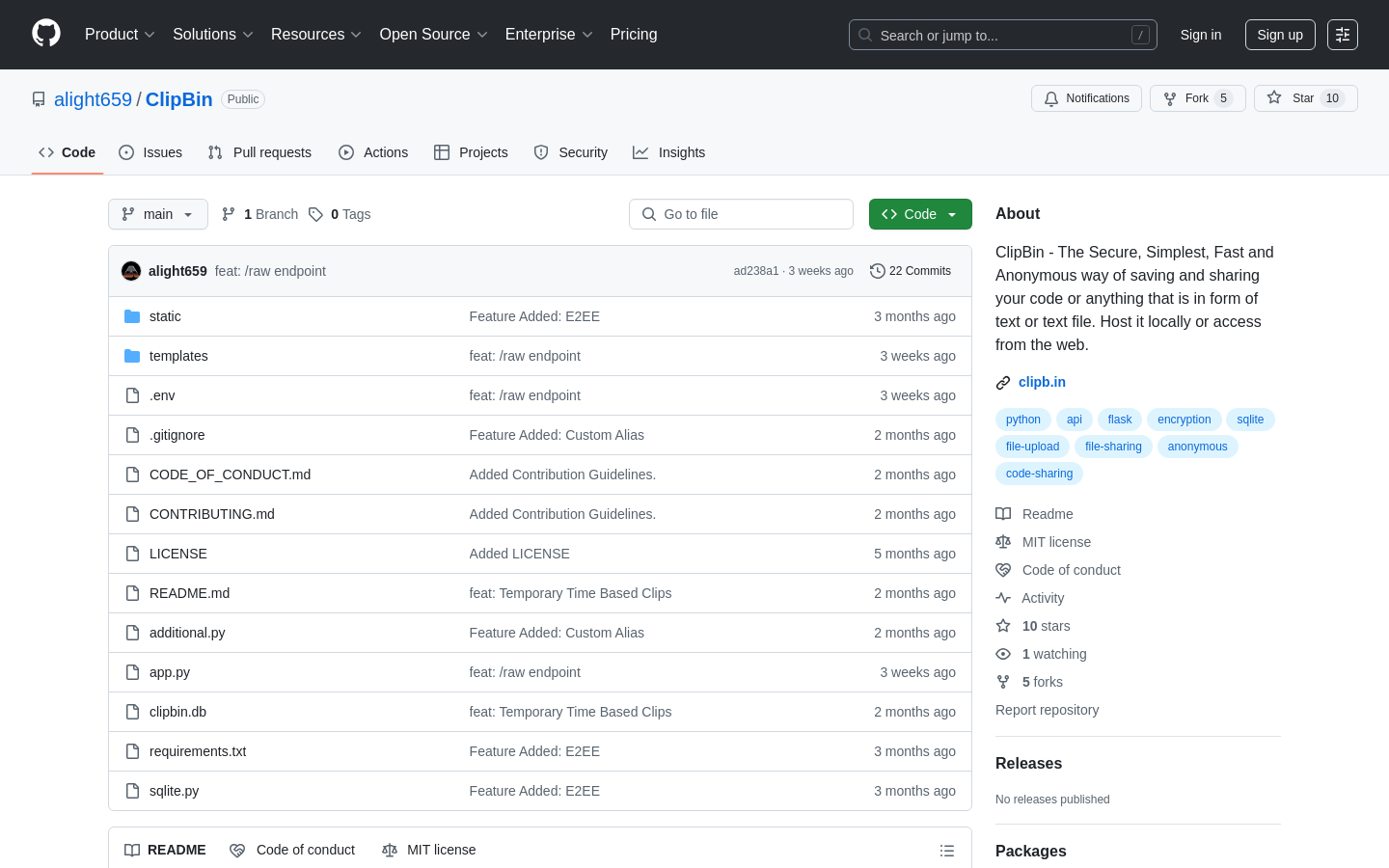Click the file icon next to .env
This screenshot has width=1389, height=868.
pos(132,395)
